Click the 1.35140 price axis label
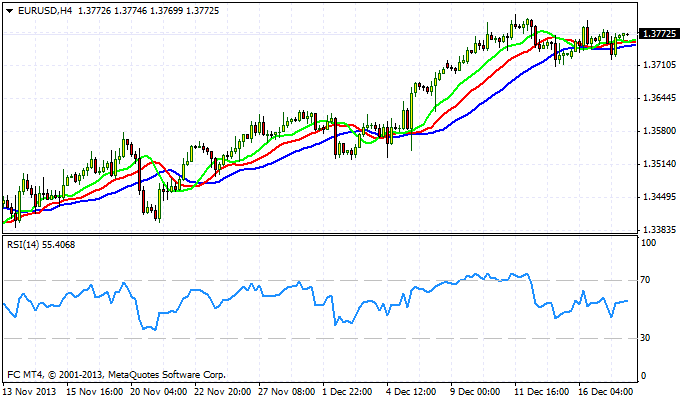Viewport: 680px width, 400px height. click(659, 164)
